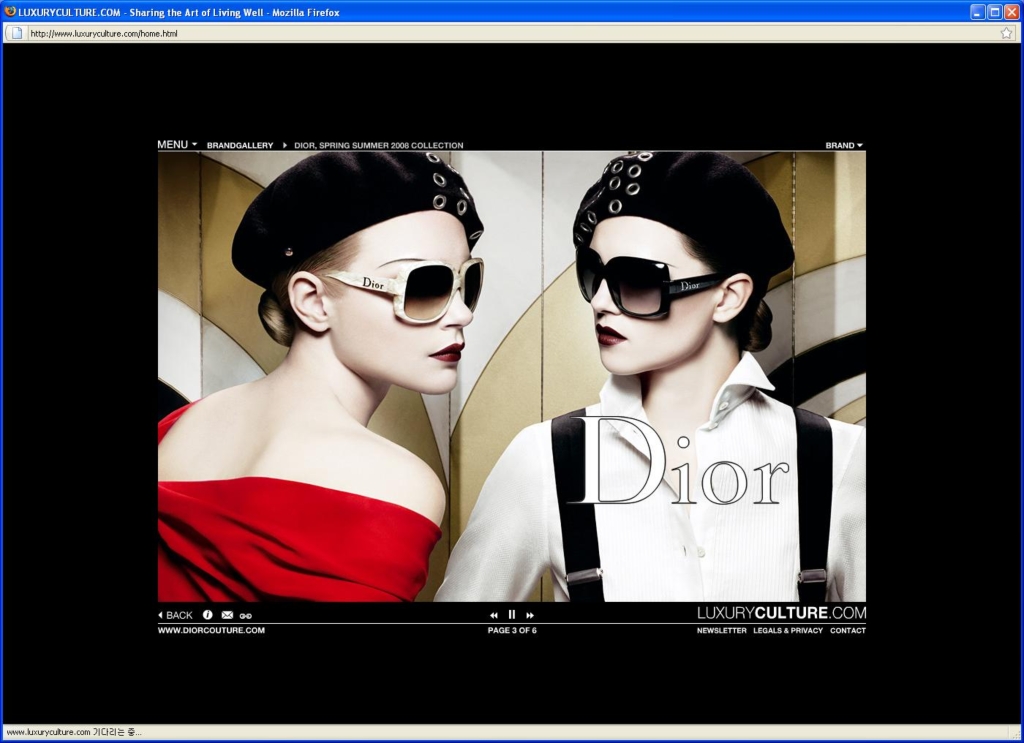The width and height of the screenshot is (1024, 743).
Task: Go to previous slide (rewind)
Action: [494, 615]
